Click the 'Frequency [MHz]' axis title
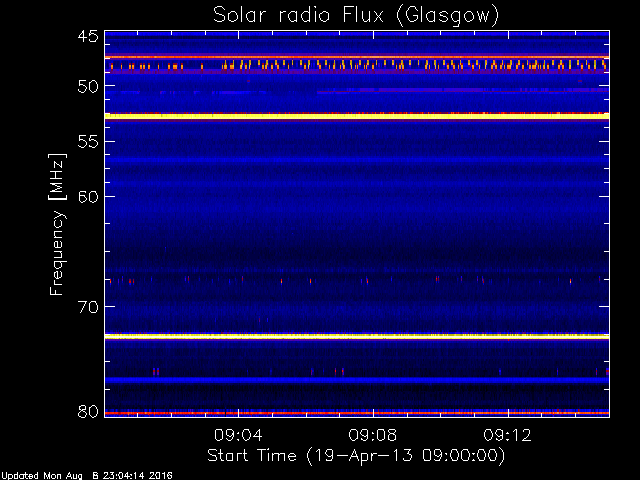The height and width of the screenshot is (480, 640). tap(57, 224)
